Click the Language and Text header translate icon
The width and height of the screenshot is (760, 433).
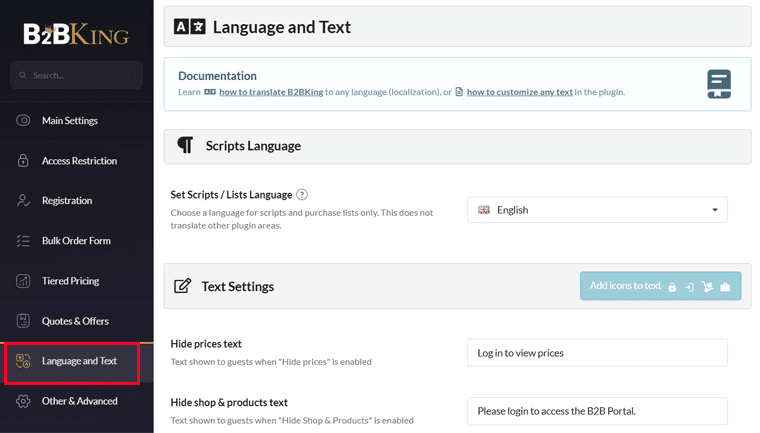click(190, 27)
